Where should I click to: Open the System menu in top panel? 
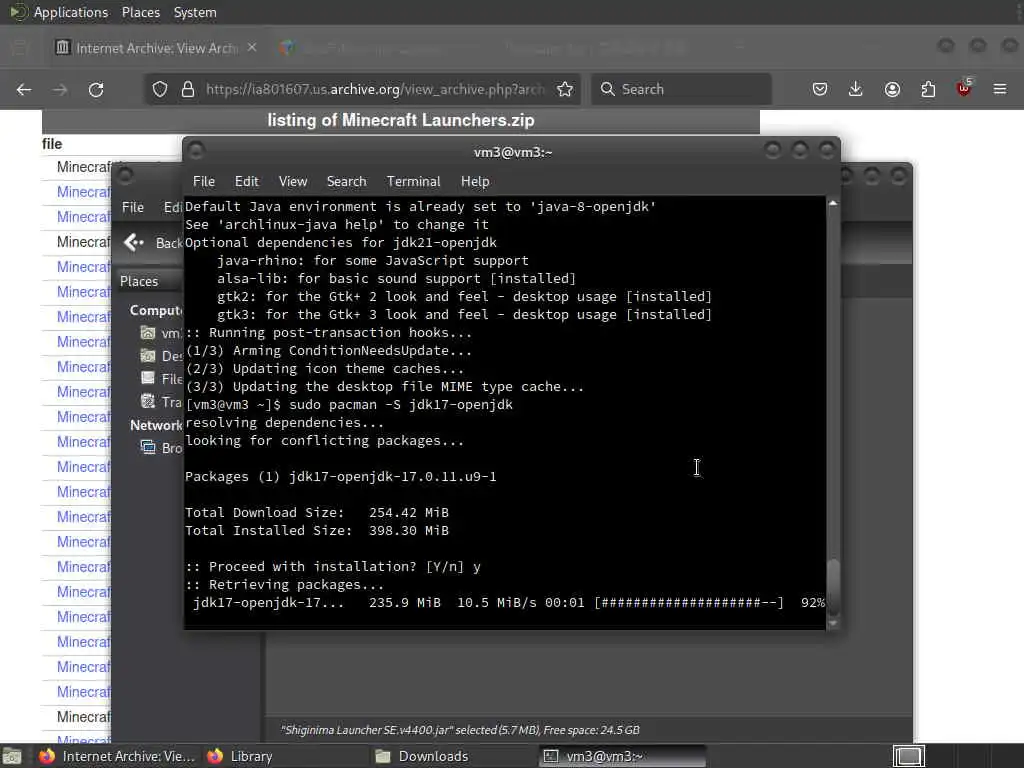point(195,12)
